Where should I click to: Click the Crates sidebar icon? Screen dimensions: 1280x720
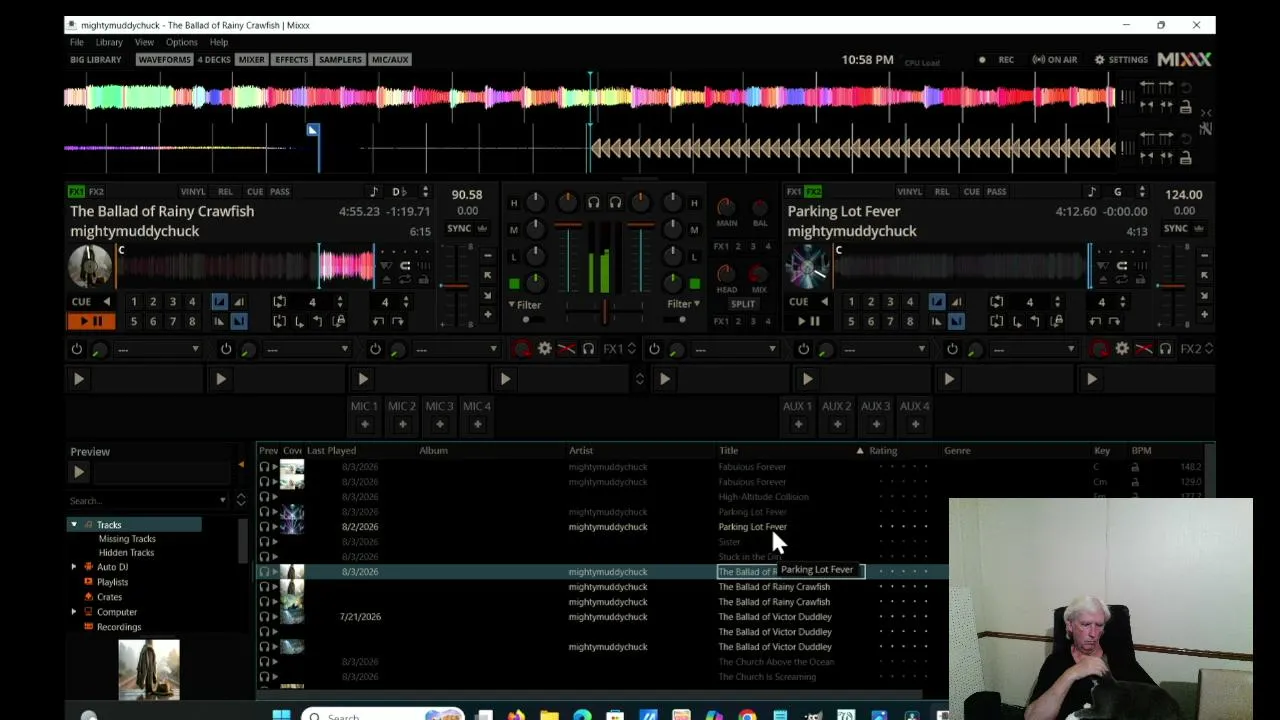tap(88, 597)
